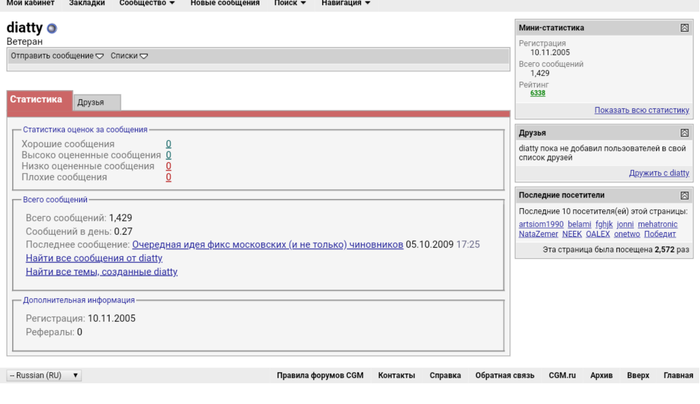Click the 2,572 page visits count
Viewport: 700px width, 404px height.
pyautogui.click(x=664, y=250)
